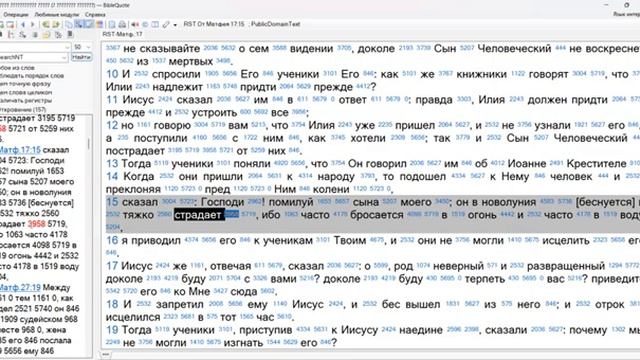640x360 pixels.
Task: Open the Справка menu
Action: pyautogui.click(x=95, y=15)
